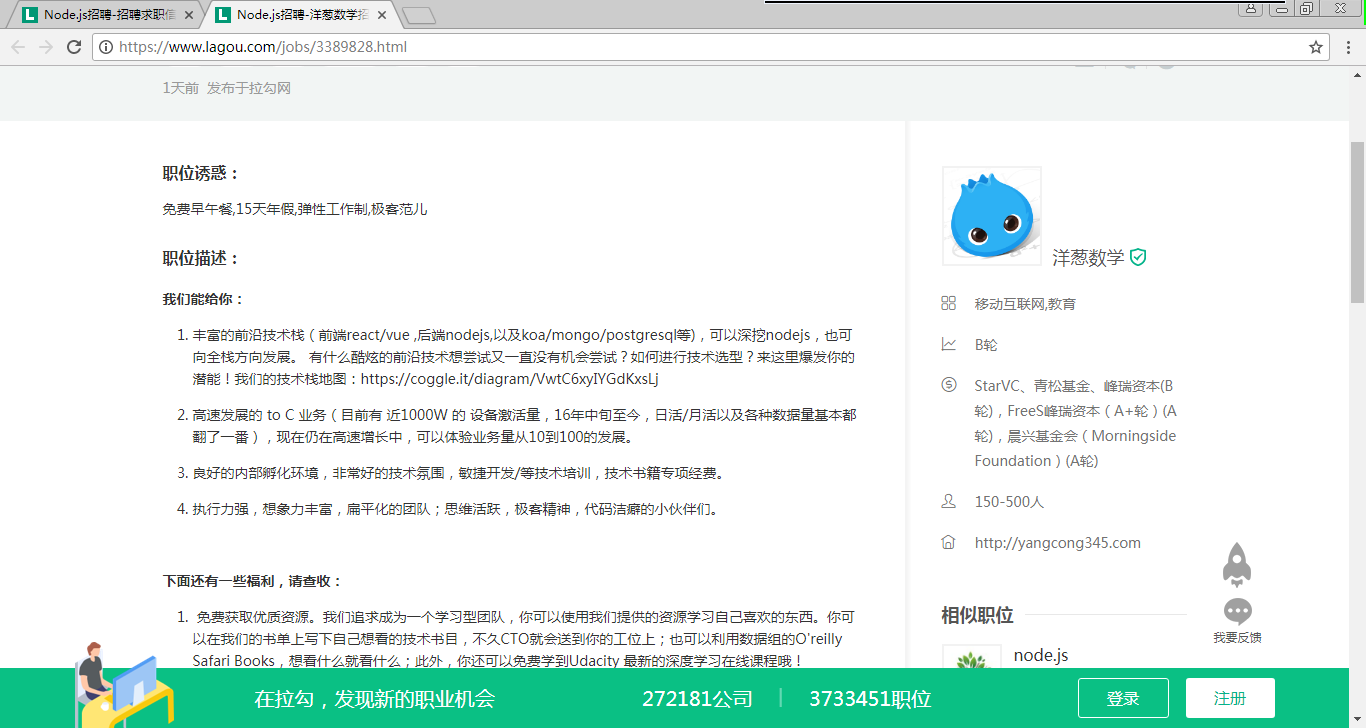Open the Chrome menu with three dots
The image size is (1366, 728).
coord(1347,47)
